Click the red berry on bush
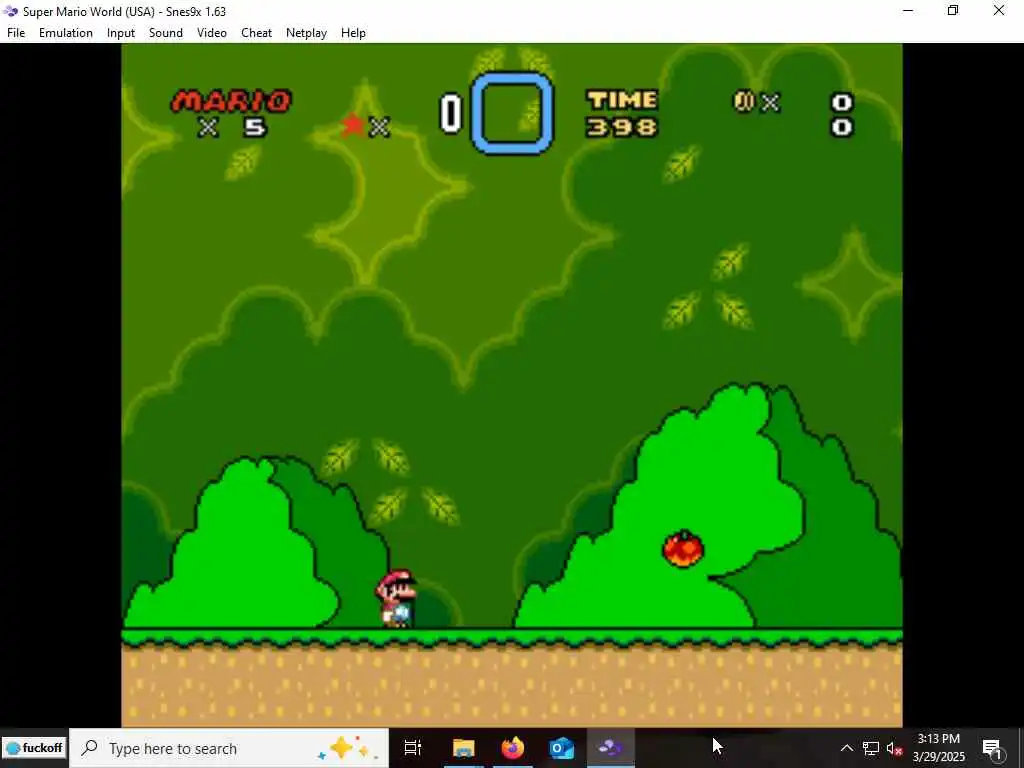Image resolution: width=1024 pixels, height=768 pixels. click(x=683, y=548)
